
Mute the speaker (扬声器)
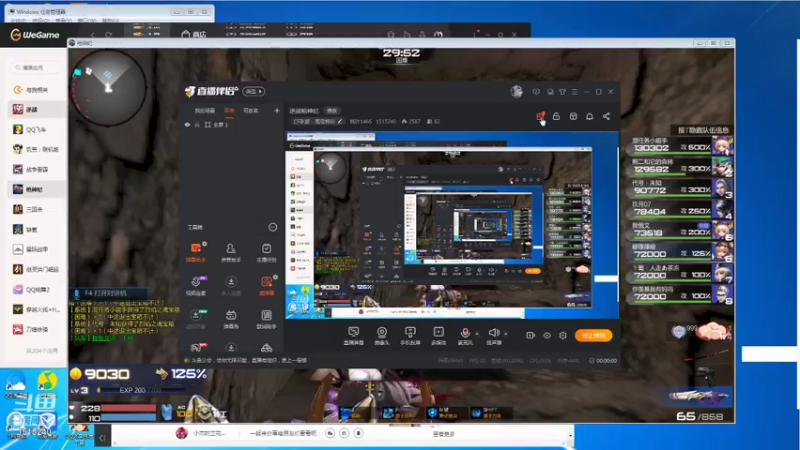(x=493, y=336)
